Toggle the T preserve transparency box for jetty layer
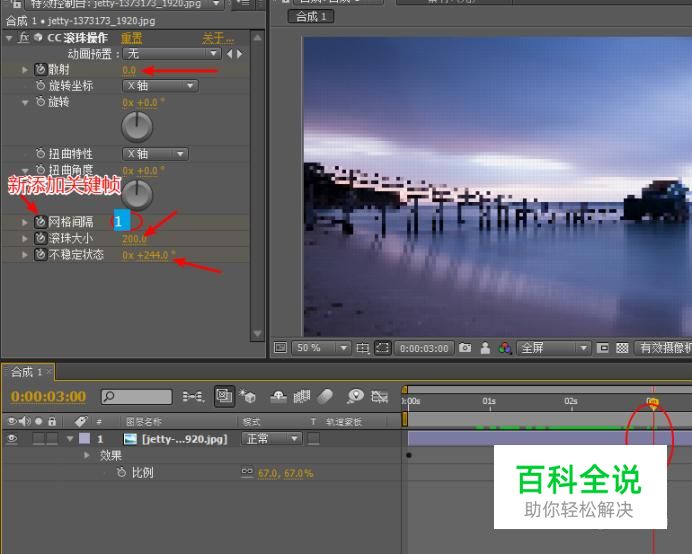Image resolution: width=692 pixels, height=554 pixels. [x=313, y=438]
